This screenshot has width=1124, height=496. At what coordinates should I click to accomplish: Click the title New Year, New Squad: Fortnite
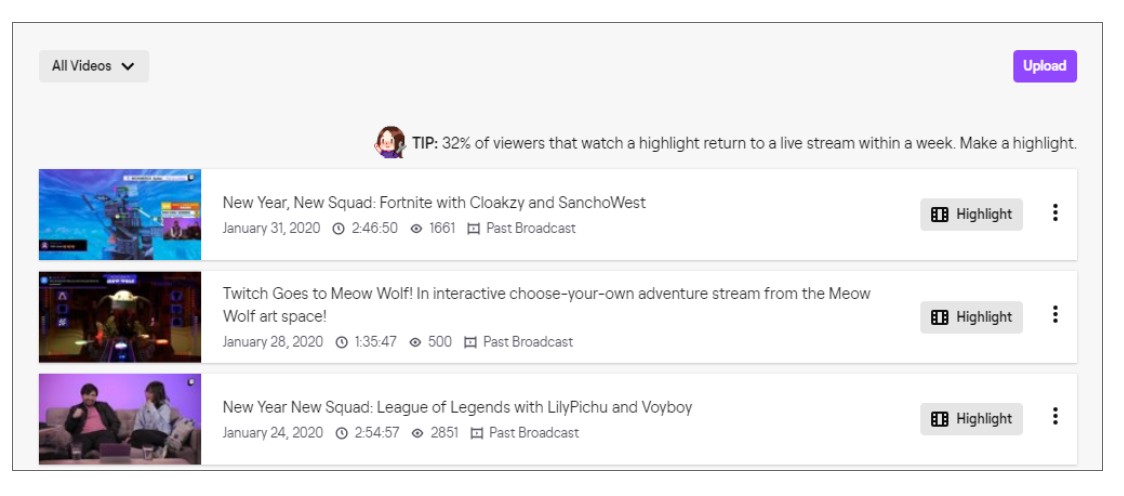(x=434, y=203)
